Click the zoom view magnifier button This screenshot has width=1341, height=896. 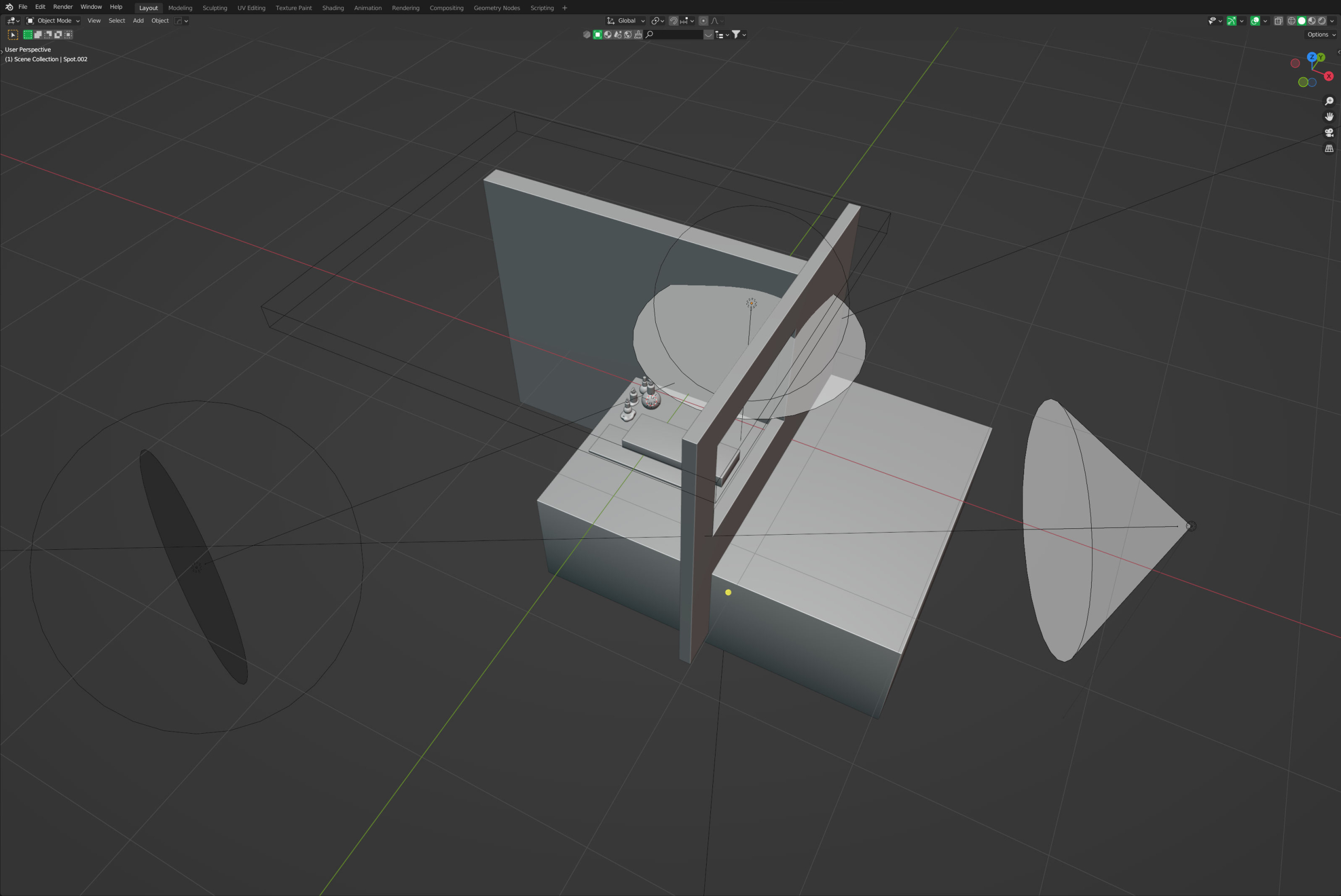(1329, 101)
